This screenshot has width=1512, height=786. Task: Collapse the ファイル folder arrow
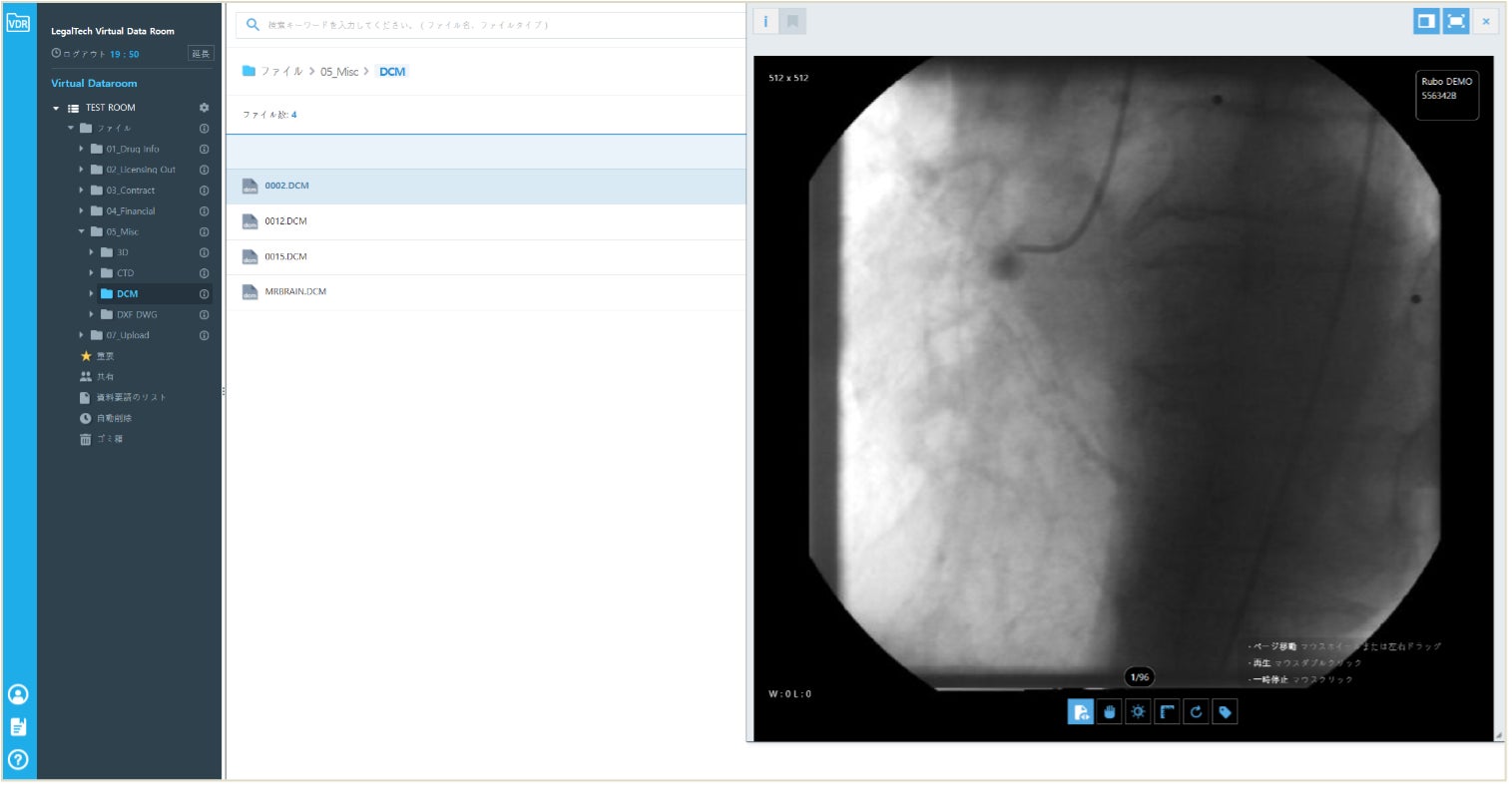(x=71, y=129)
